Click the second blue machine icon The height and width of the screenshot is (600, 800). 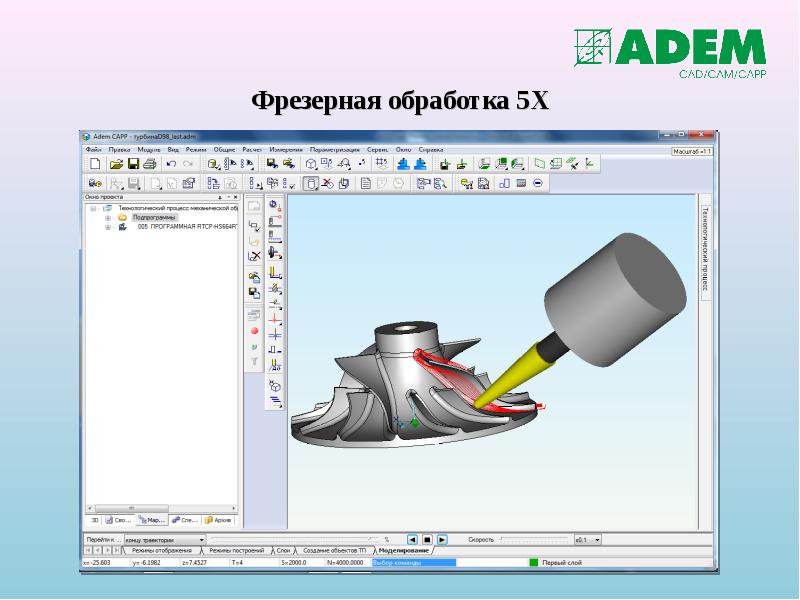pyautogui.click(x=420, y=164)
